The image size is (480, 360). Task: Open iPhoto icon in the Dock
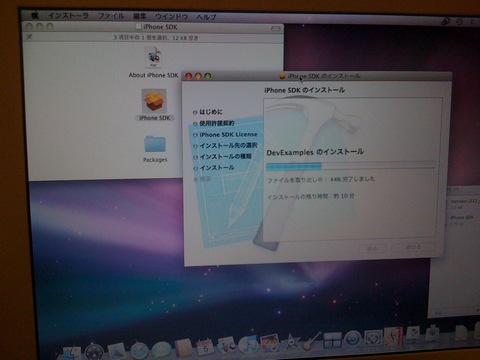click(x=270, y=344)
